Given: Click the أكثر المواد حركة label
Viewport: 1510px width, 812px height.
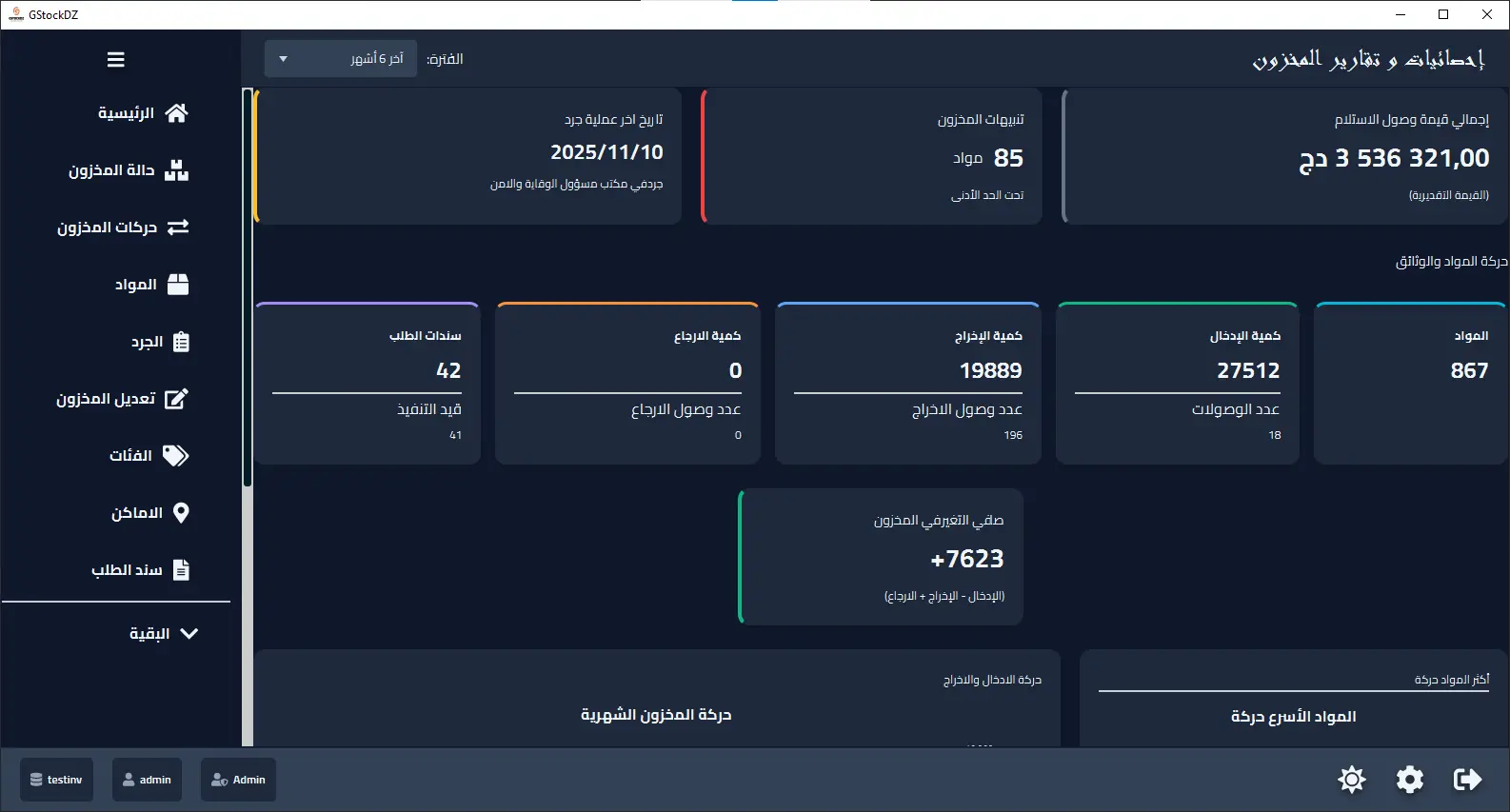Looking at the screenshot, I should click(1451, 680).
